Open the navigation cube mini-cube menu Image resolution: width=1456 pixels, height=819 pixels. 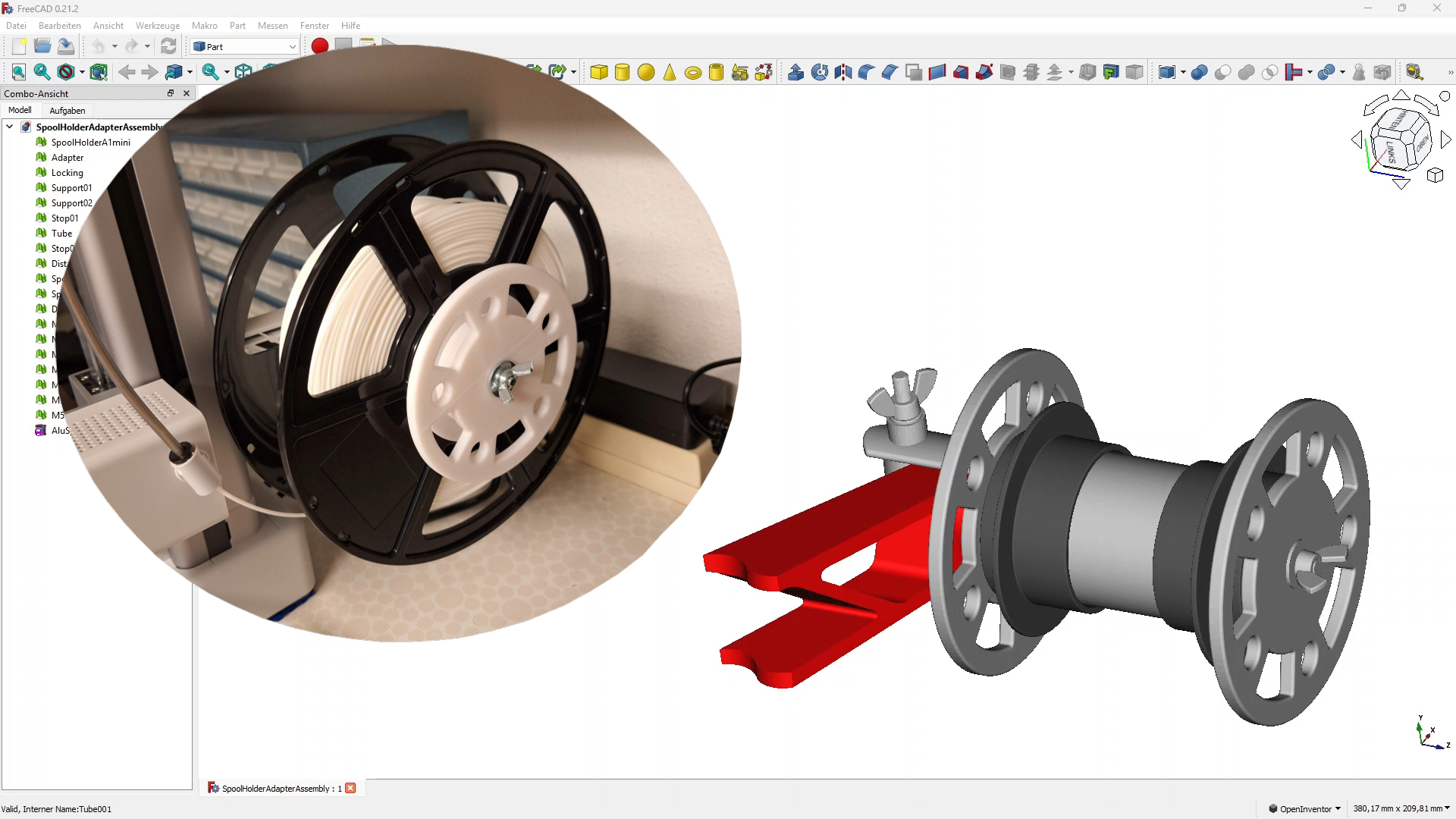click(x=1435, y=176)
